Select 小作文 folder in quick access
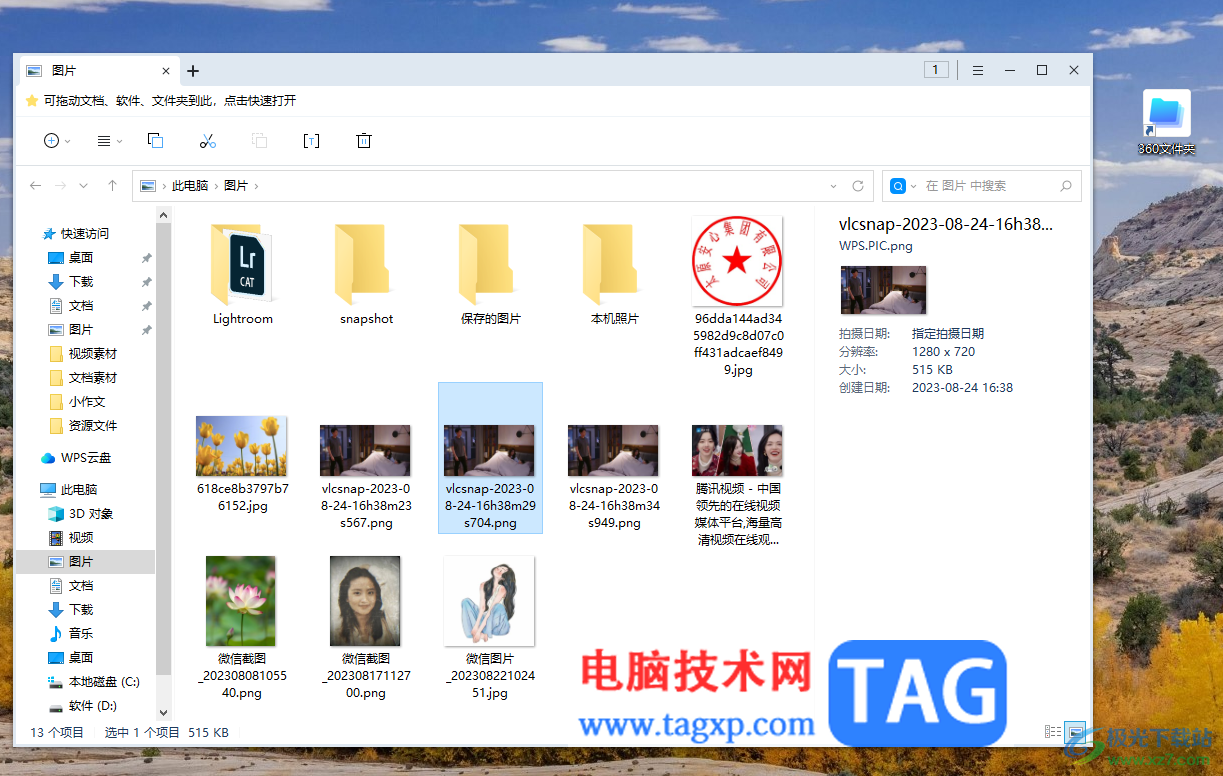Image resolution: width=1223 pixels, height=776 pixels. coord(78,402)
